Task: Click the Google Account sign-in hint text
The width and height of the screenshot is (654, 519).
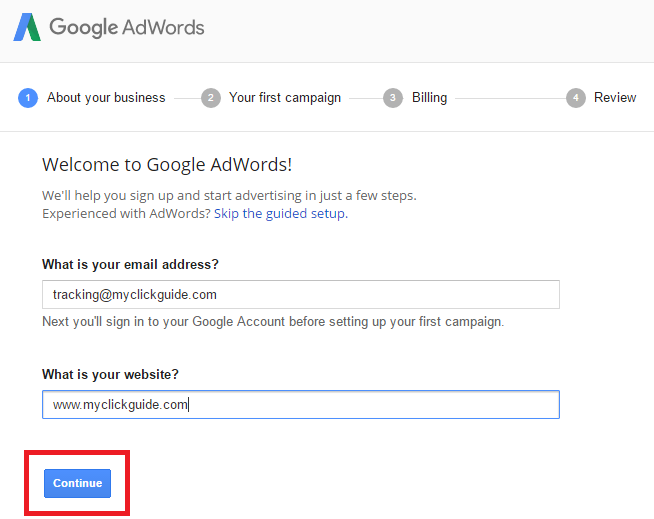Action: click(273, 322)
